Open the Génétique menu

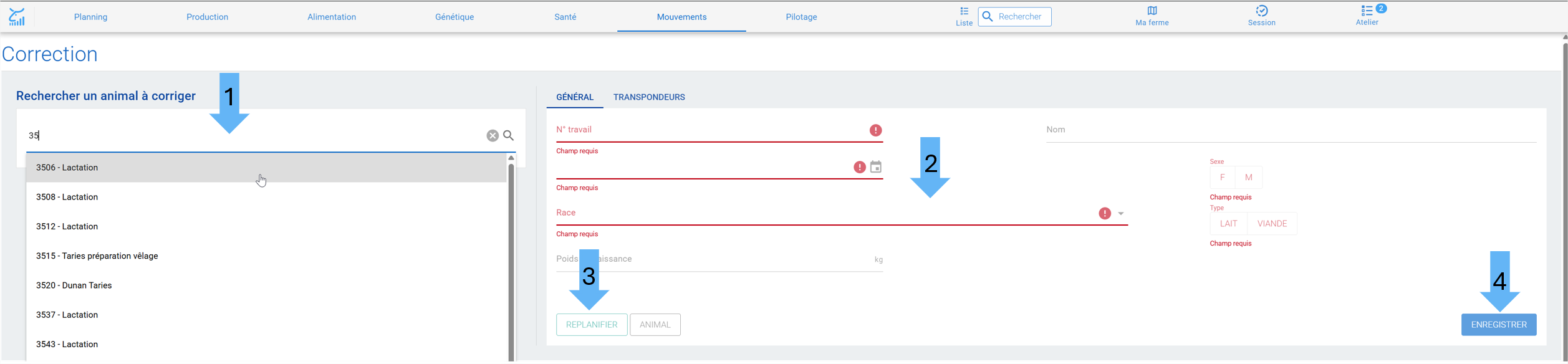455,17
